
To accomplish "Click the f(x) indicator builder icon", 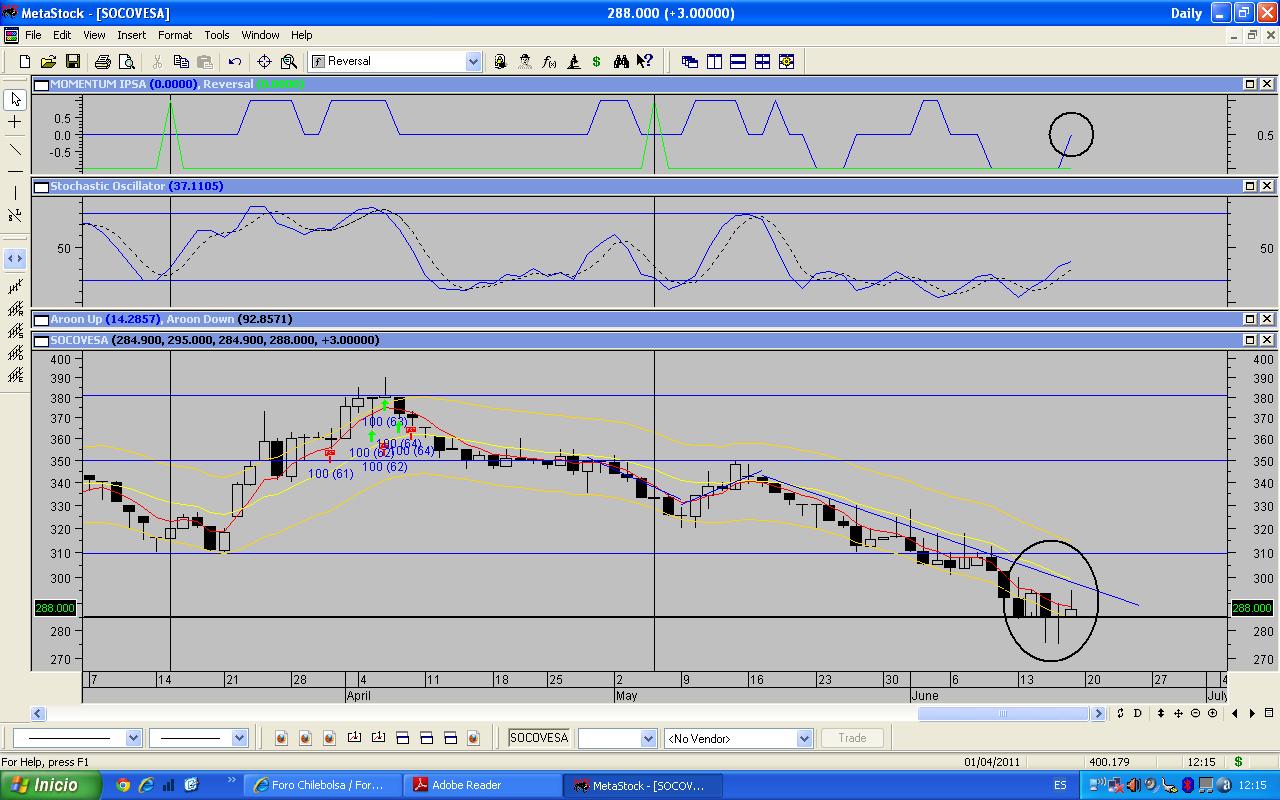I will [549, 62].
